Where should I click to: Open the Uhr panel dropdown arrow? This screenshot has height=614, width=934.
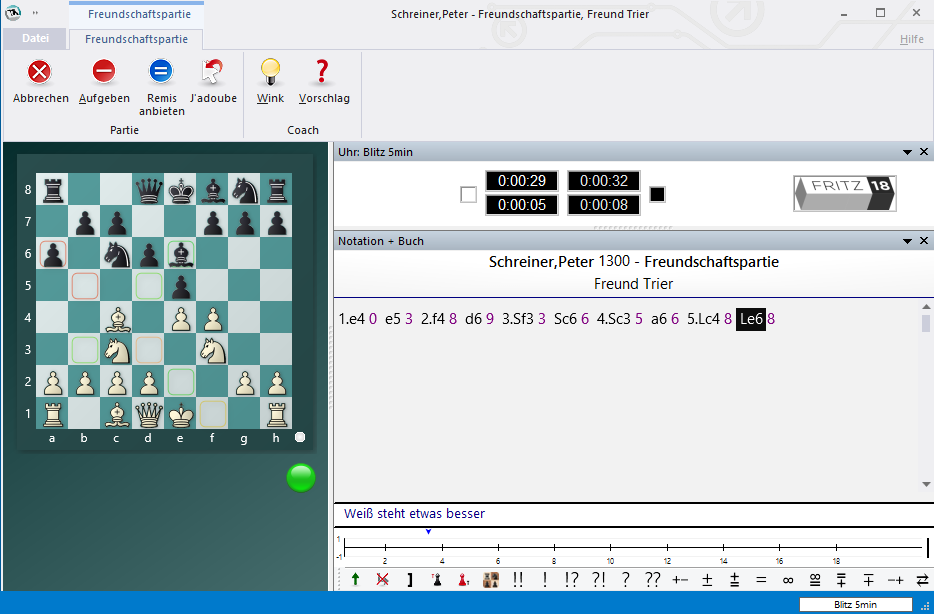[907, 152]
